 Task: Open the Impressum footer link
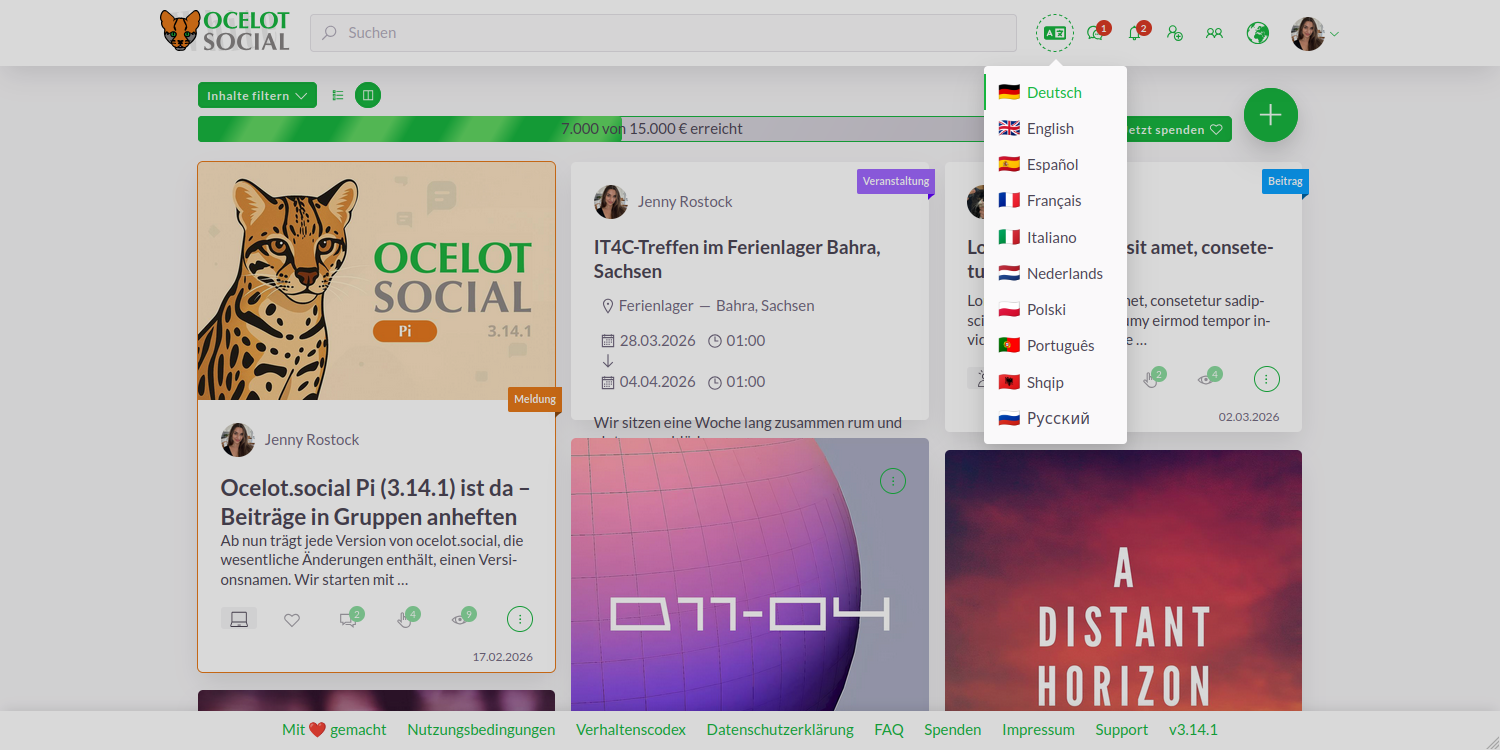(x=1038, y=730)
